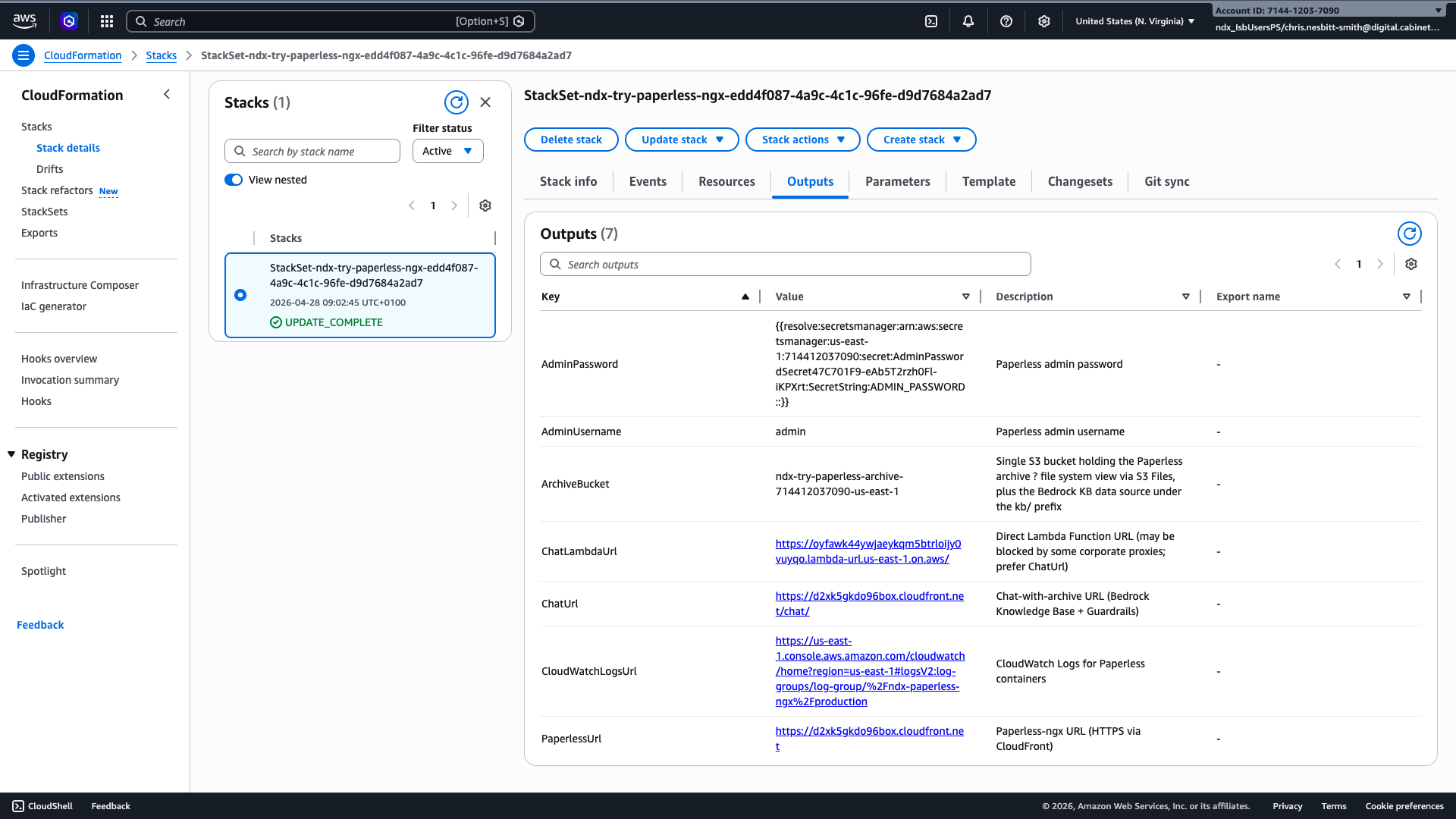Collapse the CloudFormation side navigation

(x=167, y=94)
